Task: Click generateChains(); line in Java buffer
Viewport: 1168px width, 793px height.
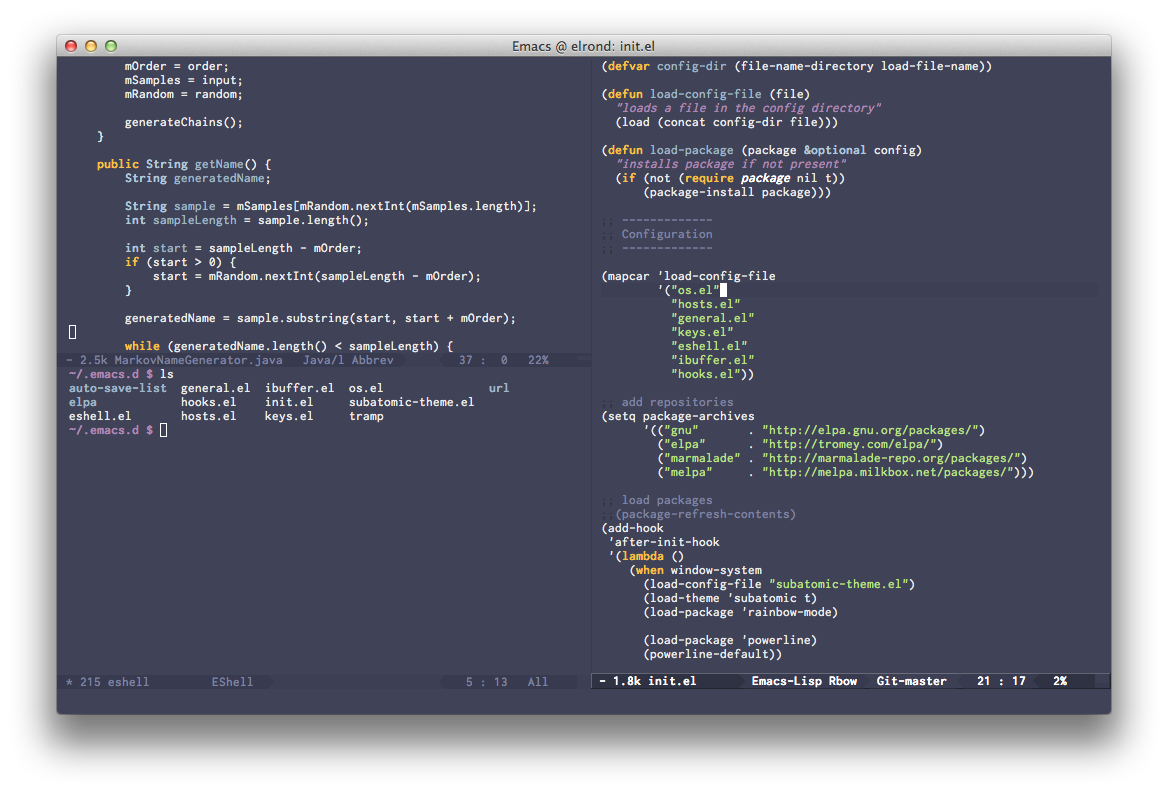Action: [x=183, y=122]
